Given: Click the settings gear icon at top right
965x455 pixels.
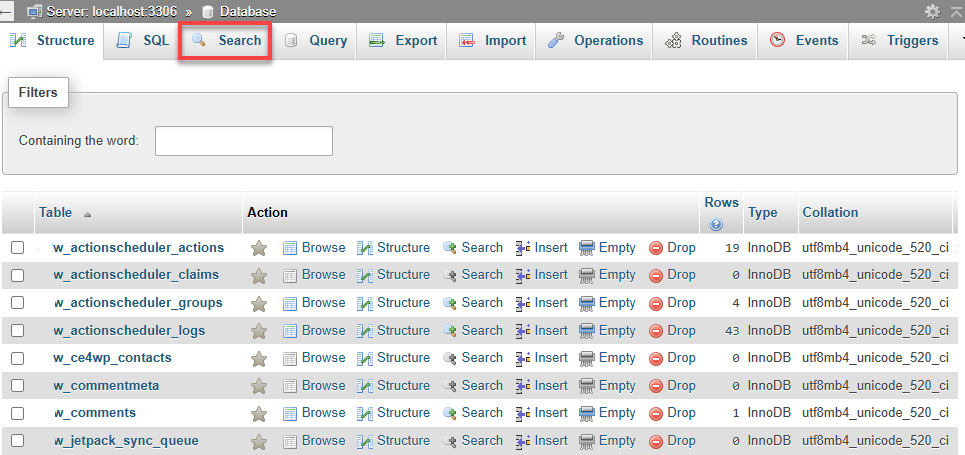Looking at the screenshot, I should click(x=932, y=11).
